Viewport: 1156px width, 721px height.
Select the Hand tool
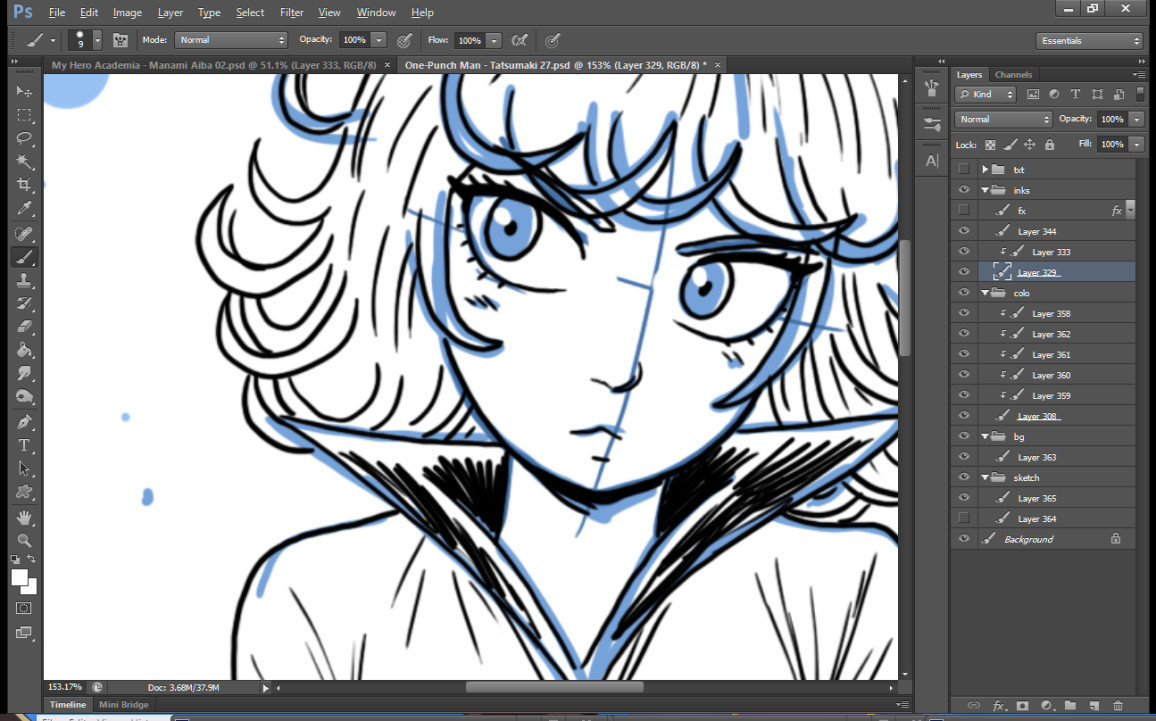pos(24,517)
